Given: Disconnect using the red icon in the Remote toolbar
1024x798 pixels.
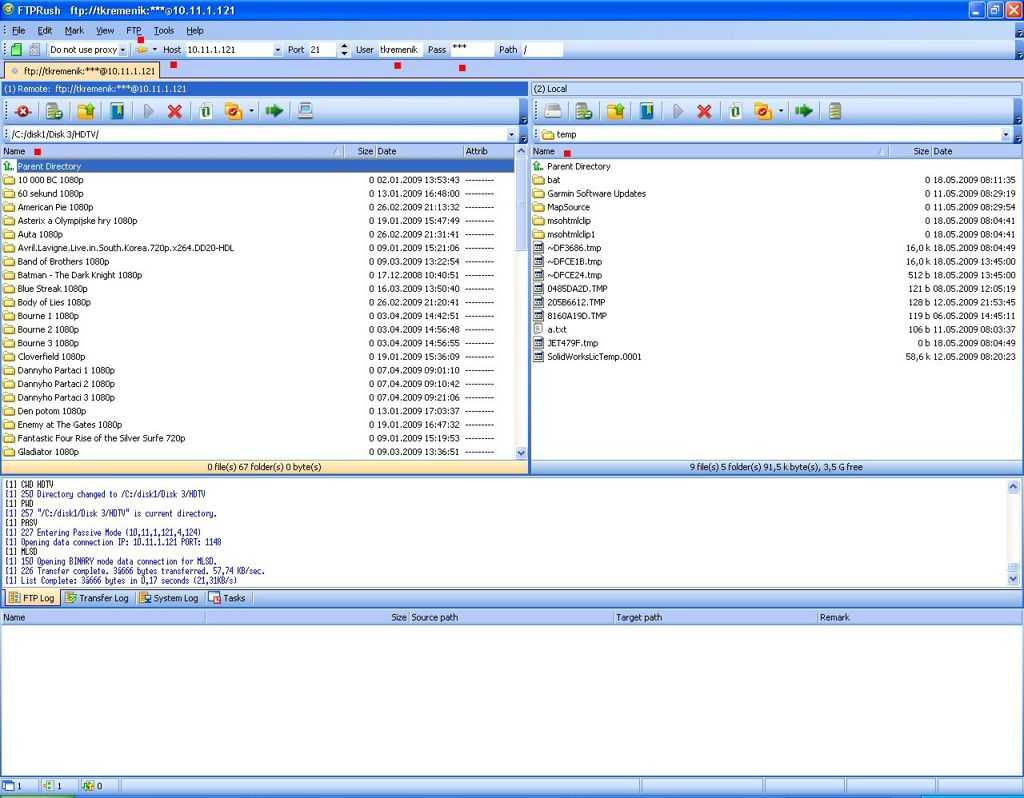Looking at the screenshot, I should click(23, 112).
